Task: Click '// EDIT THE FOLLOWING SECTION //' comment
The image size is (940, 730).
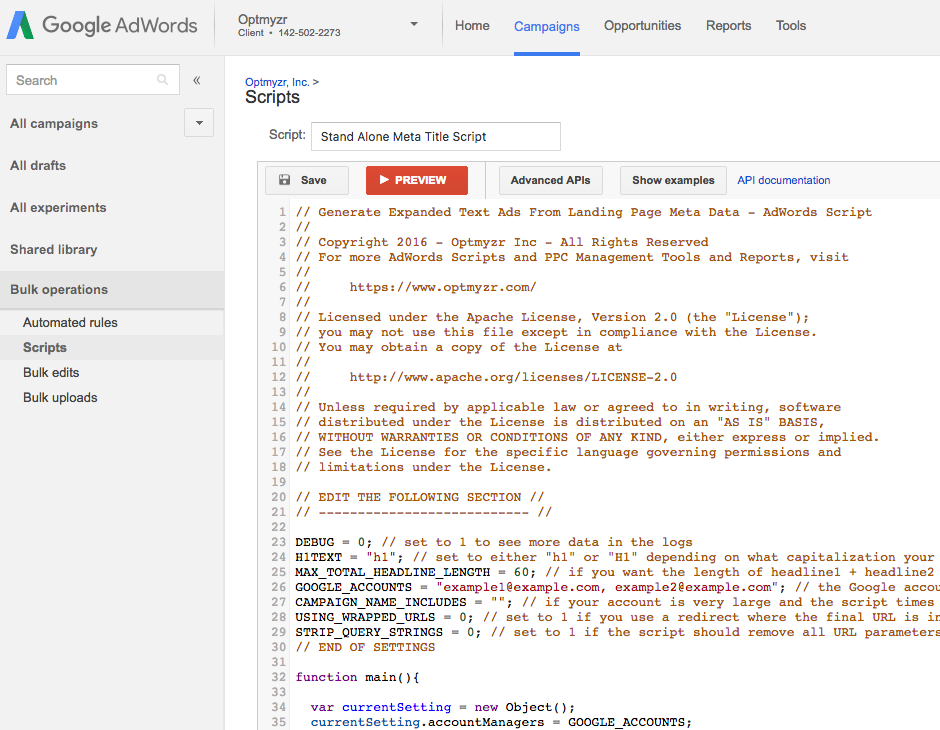Action: pyautogui.click(x=420, y=497)
